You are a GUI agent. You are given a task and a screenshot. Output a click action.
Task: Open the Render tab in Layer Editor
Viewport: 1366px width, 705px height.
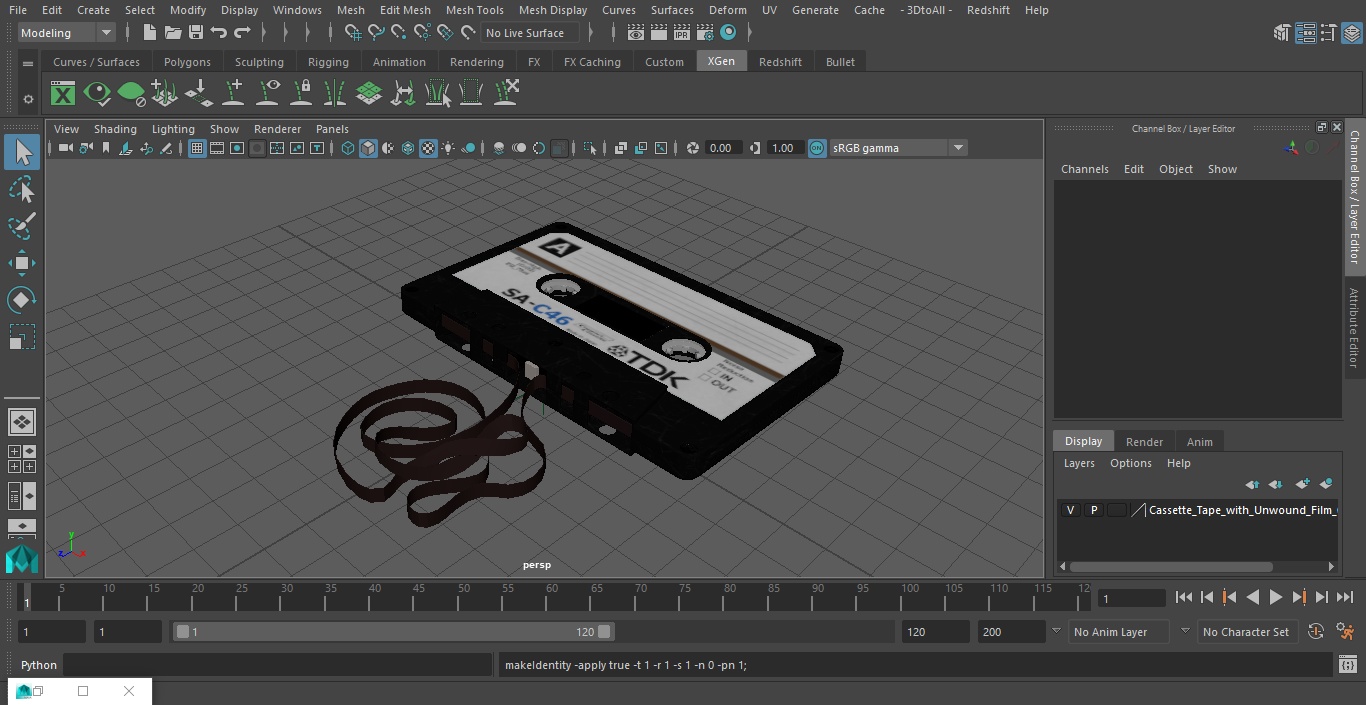(x=1144, y=442)
